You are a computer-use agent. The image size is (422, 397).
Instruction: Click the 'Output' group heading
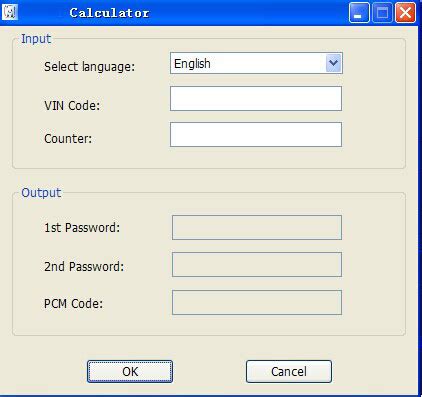(41, 193)
